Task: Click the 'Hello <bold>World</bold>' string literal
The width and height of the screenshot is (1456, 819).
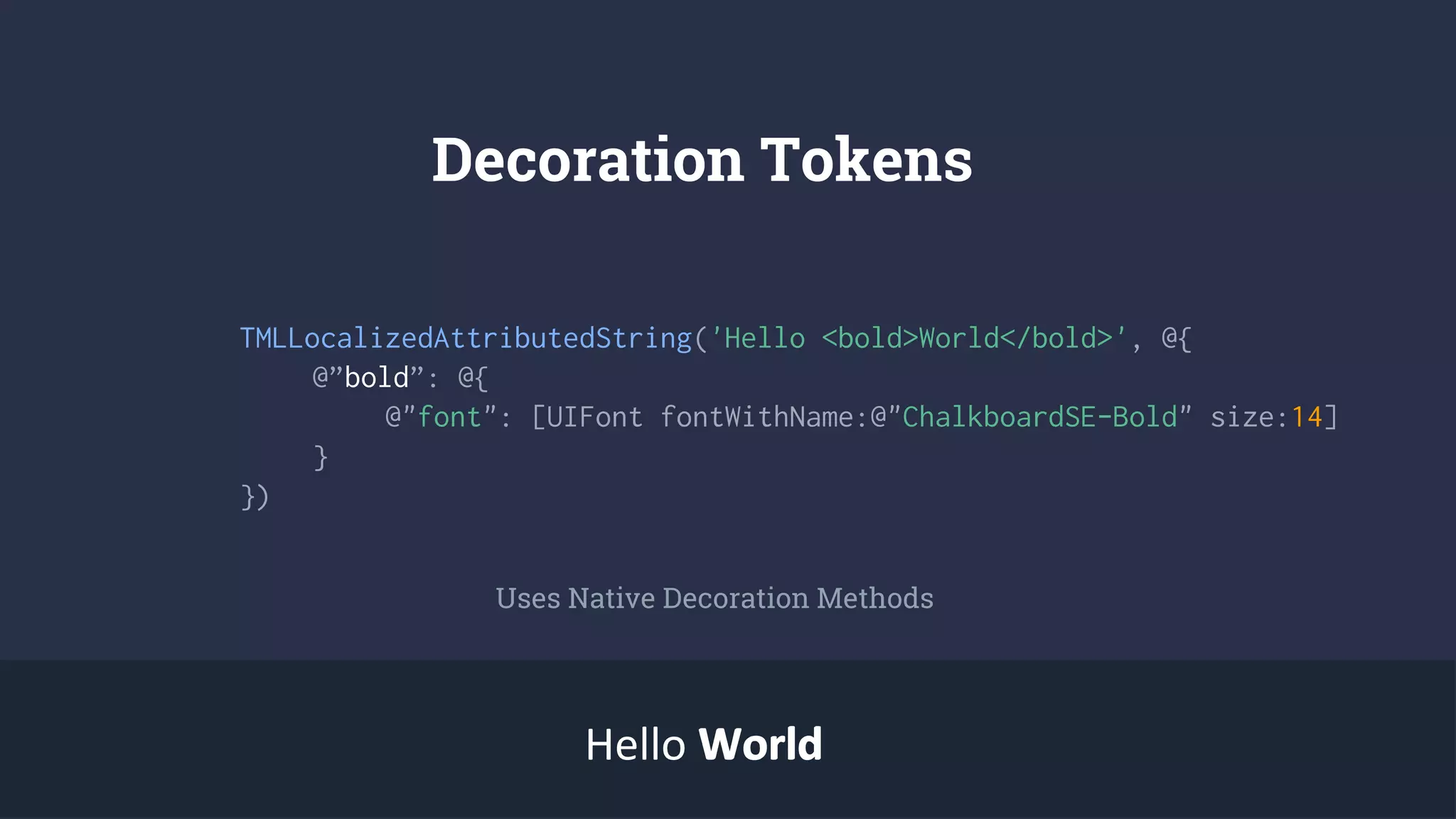Action: (919, 338)
